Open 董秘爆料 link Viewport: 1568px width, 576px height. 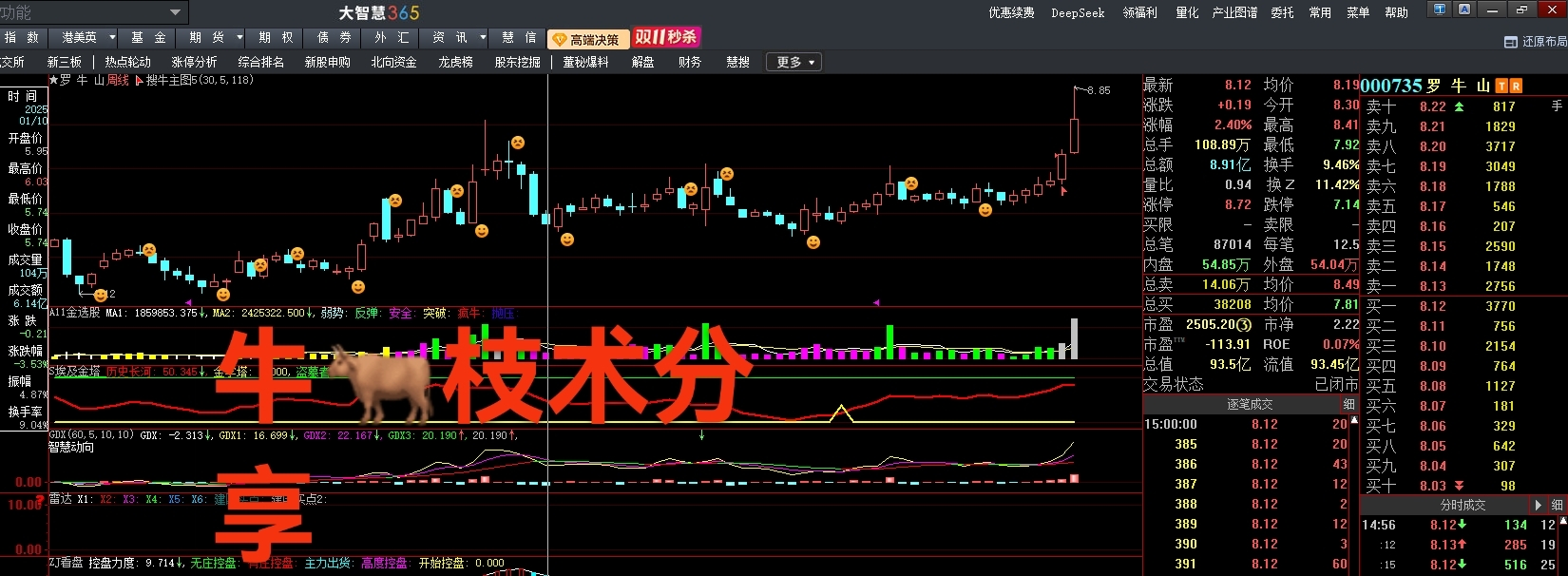(x=585, y=62)
